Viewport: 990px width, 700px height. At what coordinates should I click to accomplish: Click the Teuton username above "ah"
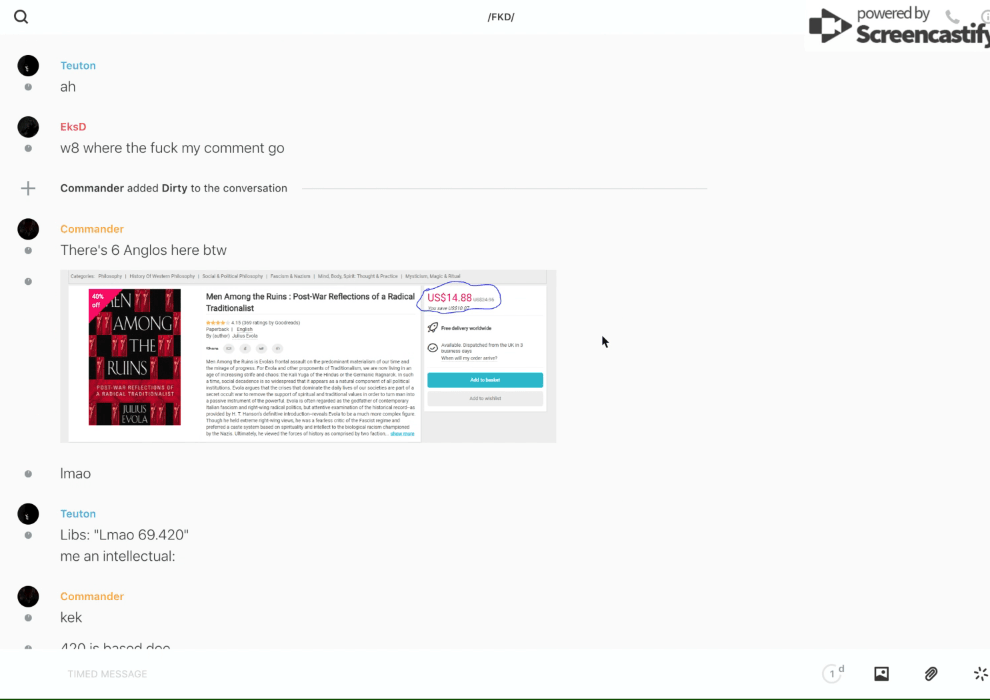(x=78, y=66)
